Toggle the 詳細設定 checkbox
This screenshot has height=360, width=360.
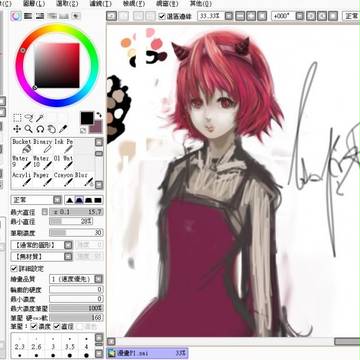click(x=14, y=268)
